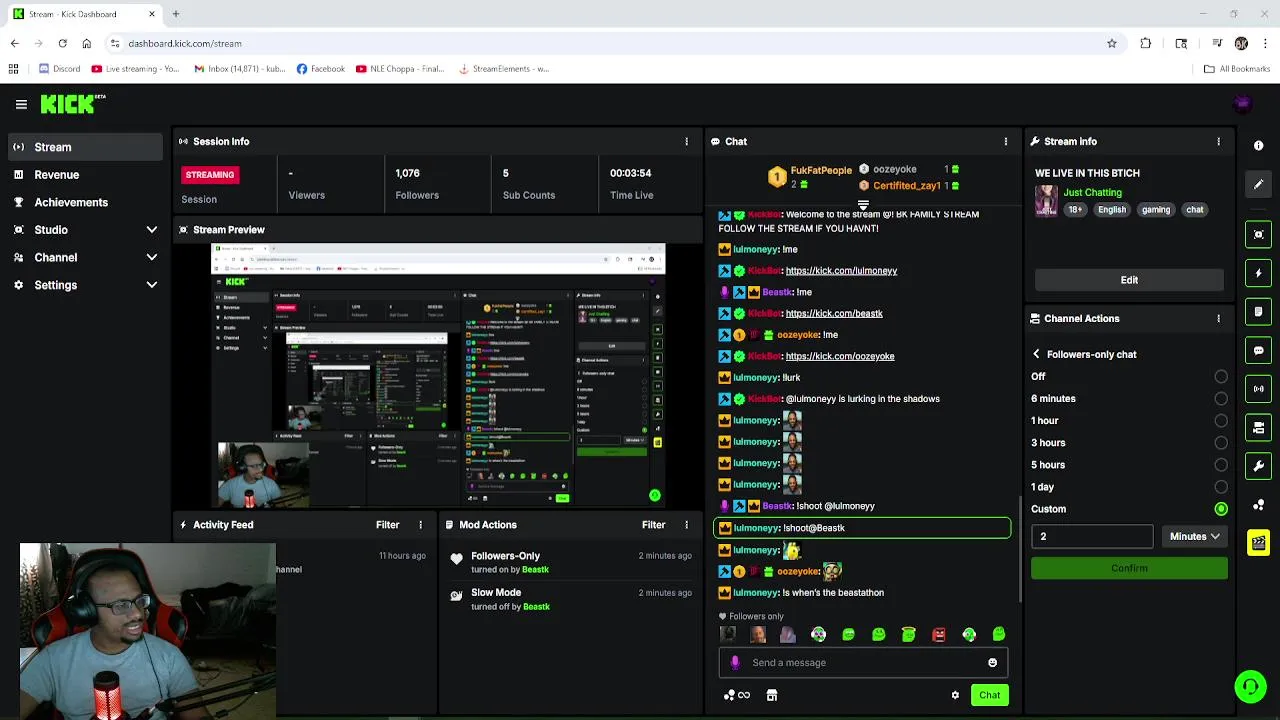Open the Minutes unit dropdown
The width and height of the screenshot is (1280, 720).
tap(1194, 537)
